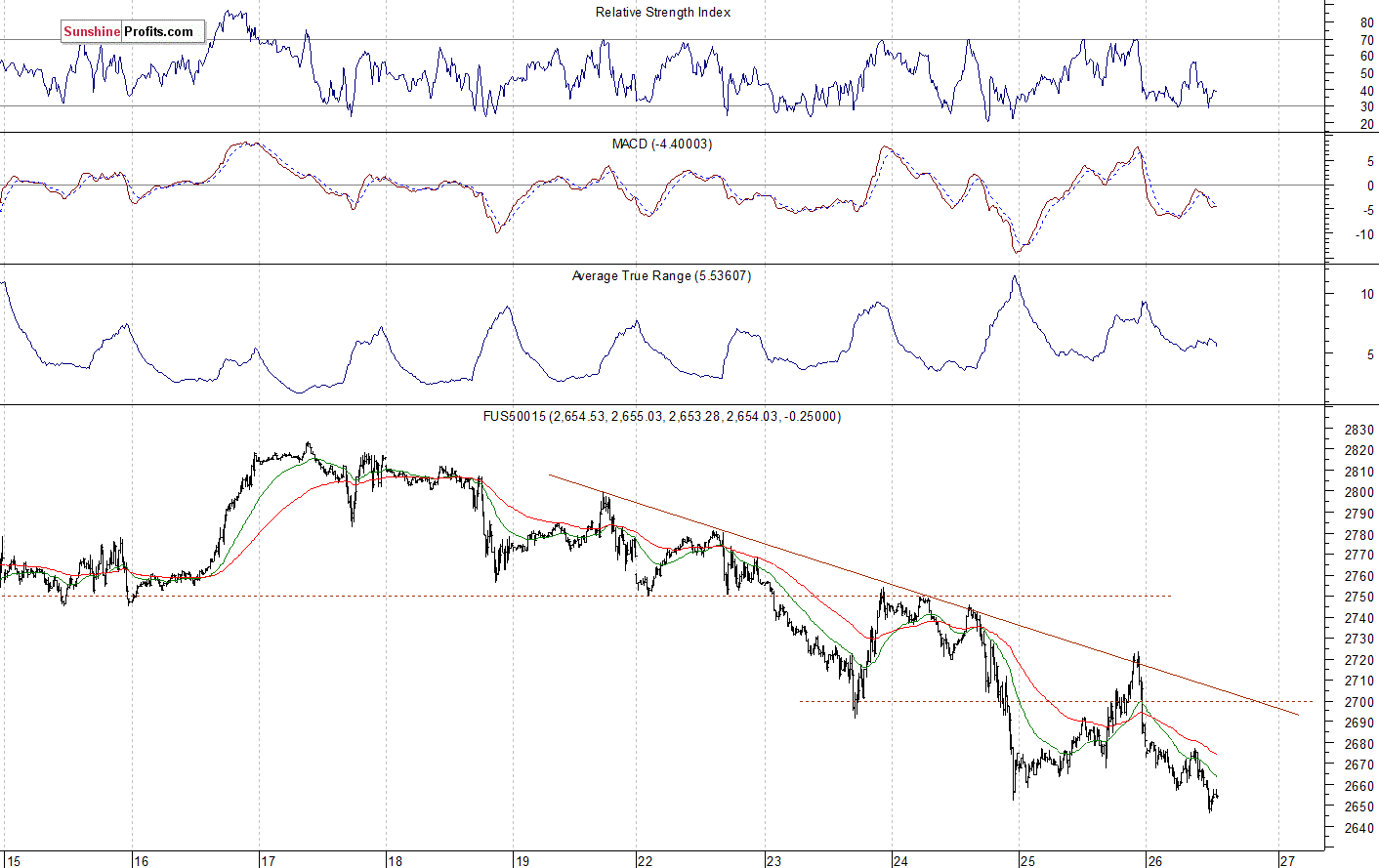Select the MACD axis value 5
The image size is (1379, 868).
[x=1371, y=162]
